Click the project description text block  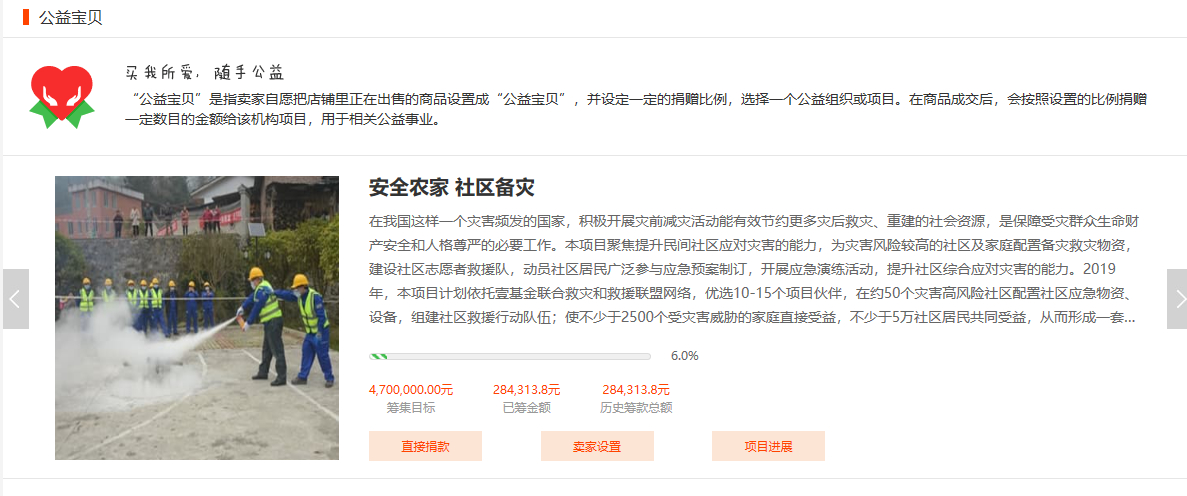tap(755, 270)
